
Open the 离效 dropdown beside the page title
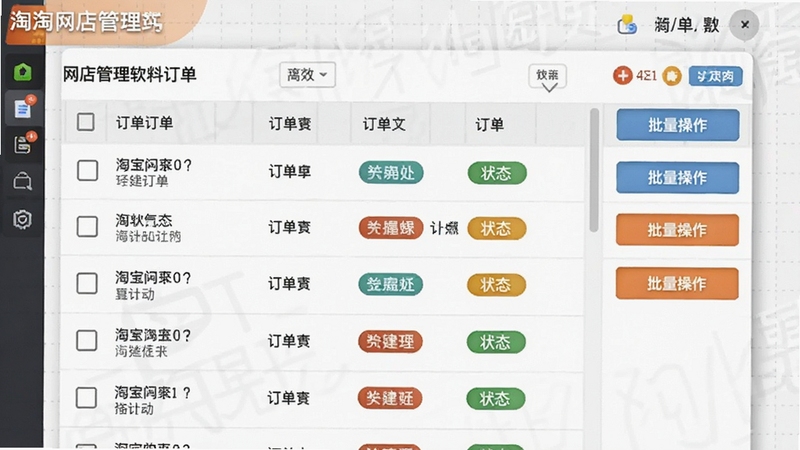coord(307,75)
